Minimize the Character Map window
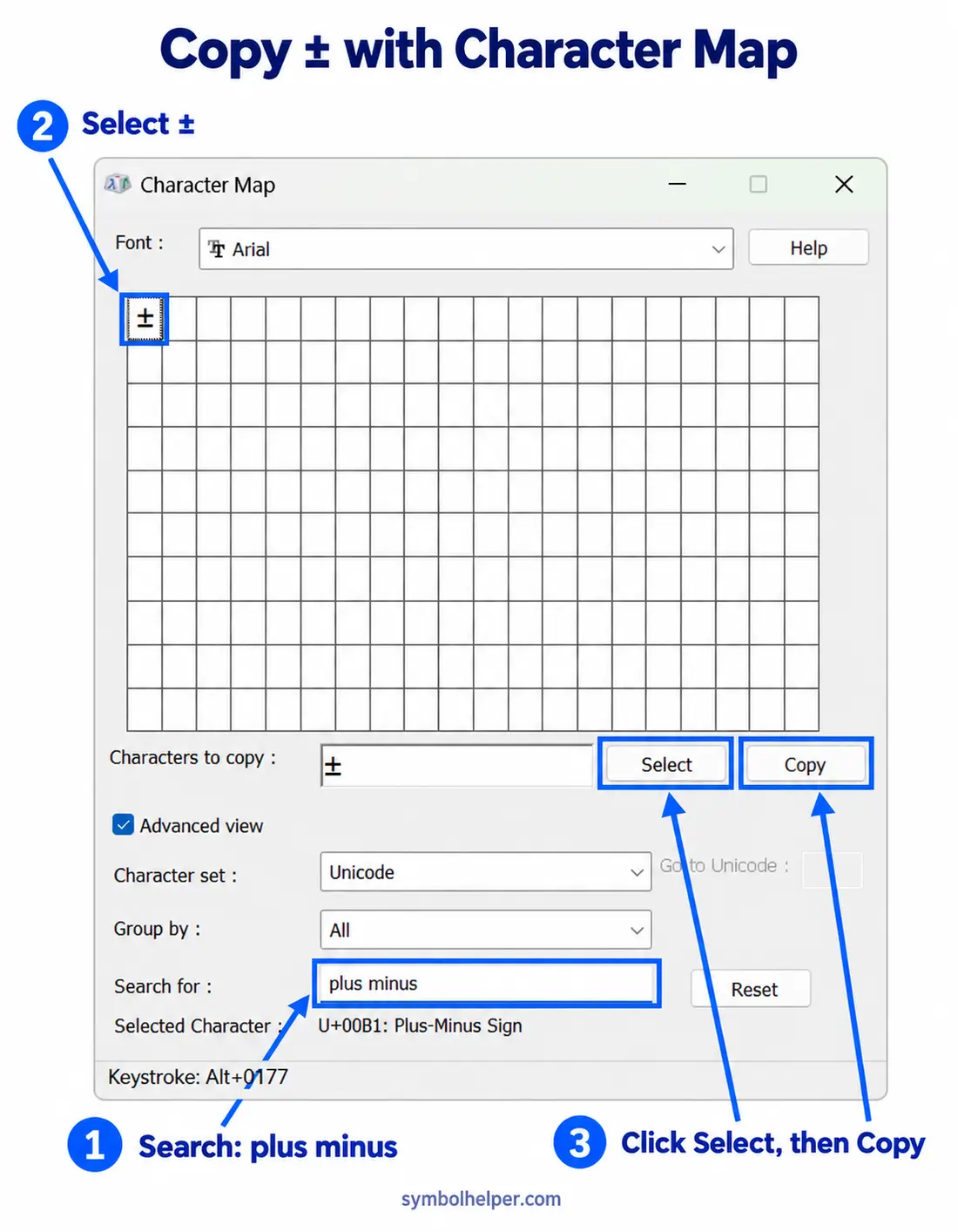The width and height of the screenshot is (958, 1232). [678, 184]
